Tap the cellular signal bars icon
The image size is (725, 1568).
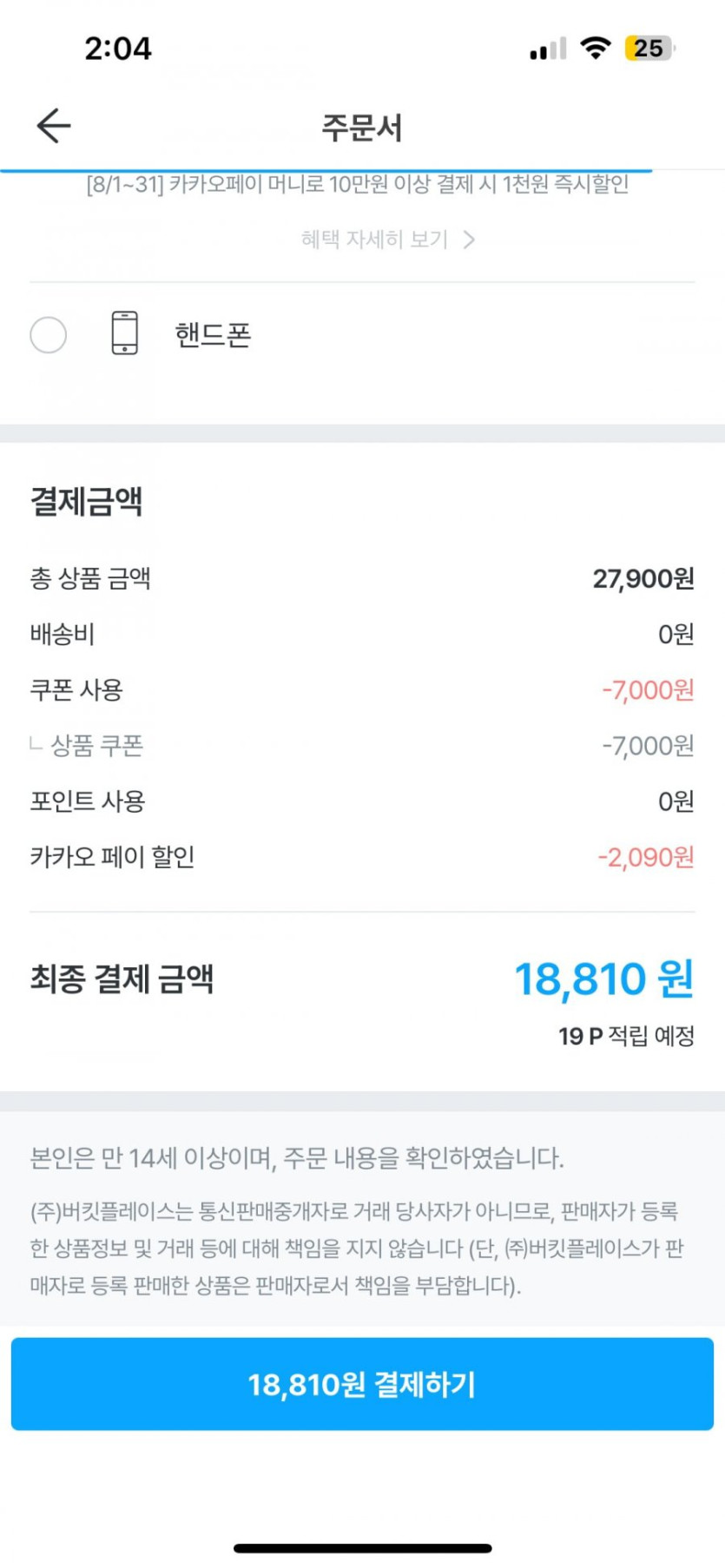click(548, 49)
